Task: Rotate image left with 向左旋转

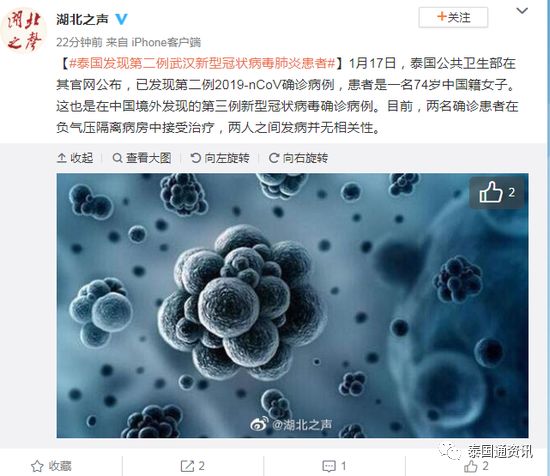Action: [x=220, y=158]
